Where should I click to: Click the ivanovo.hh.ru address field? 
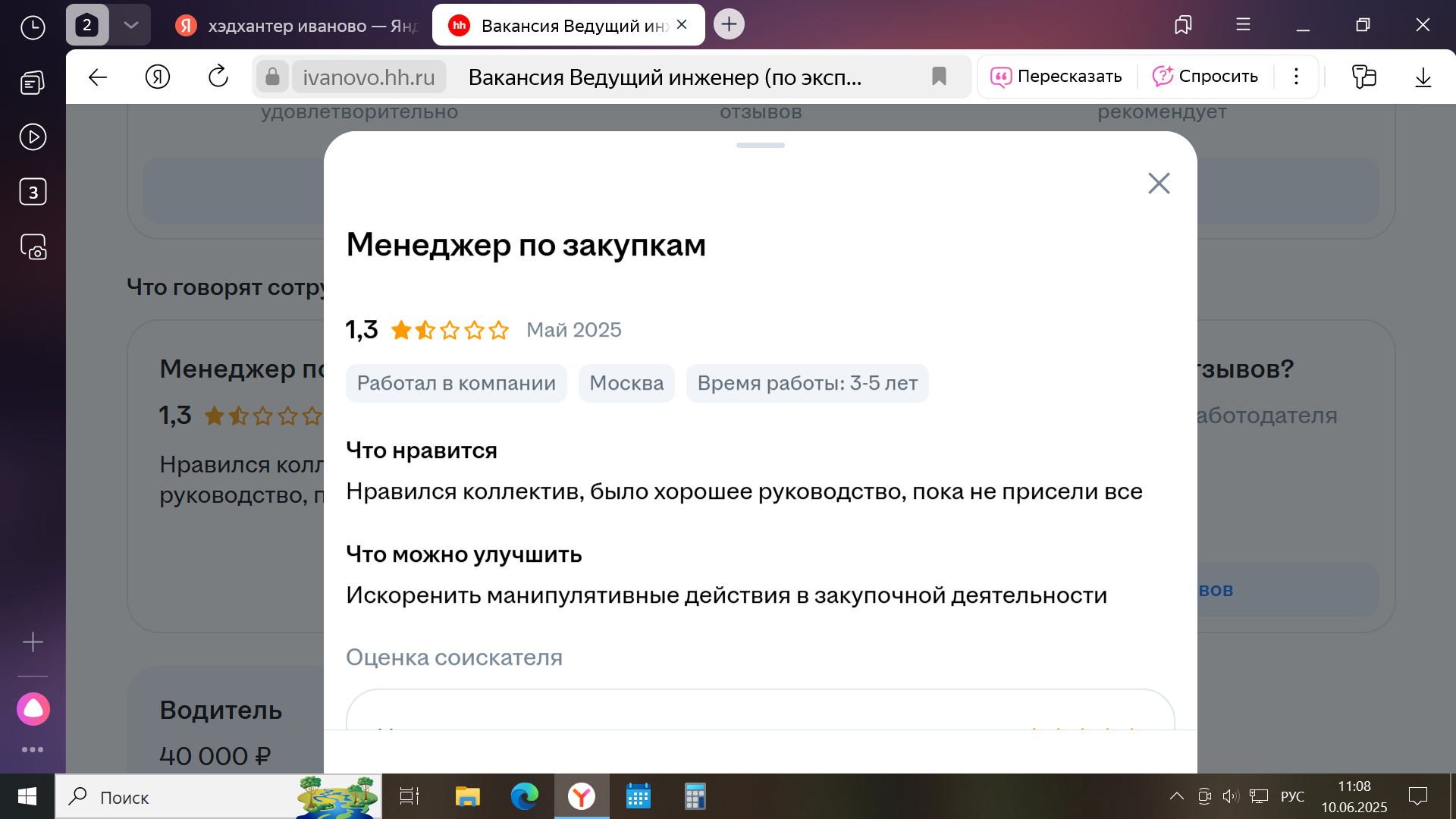(x=369, y=77)
